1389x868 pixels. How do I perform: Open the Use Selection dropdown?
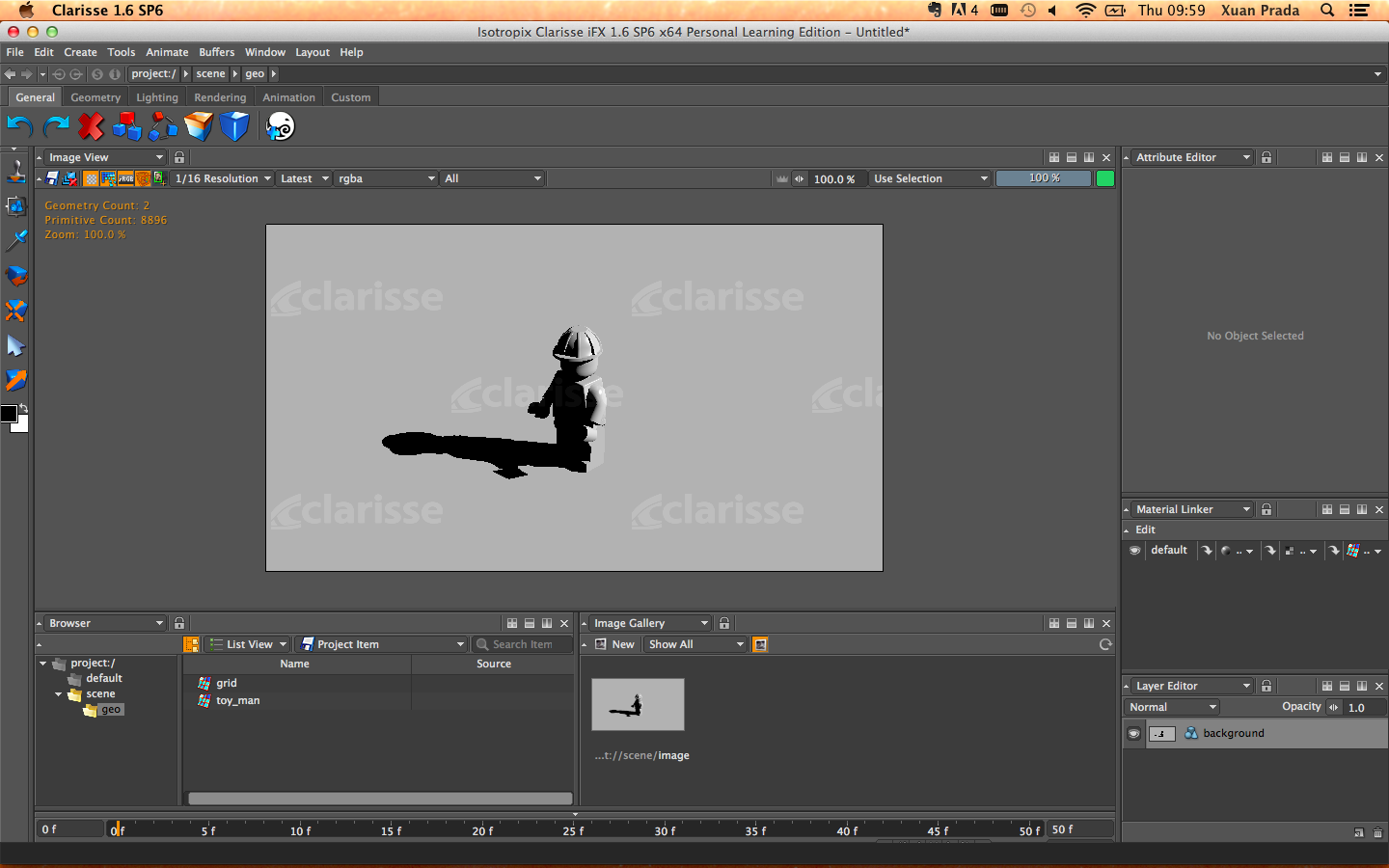tap(930, 178)
